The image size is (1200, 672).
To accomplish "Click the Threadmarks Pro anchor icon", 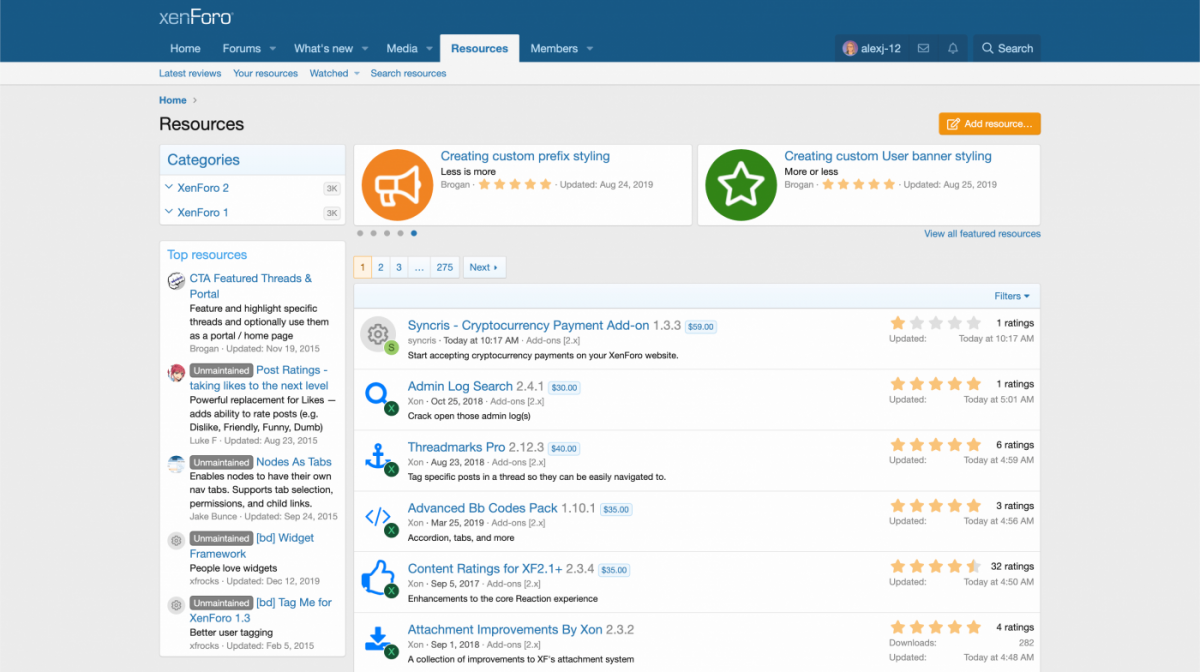I will pos(378,457).
